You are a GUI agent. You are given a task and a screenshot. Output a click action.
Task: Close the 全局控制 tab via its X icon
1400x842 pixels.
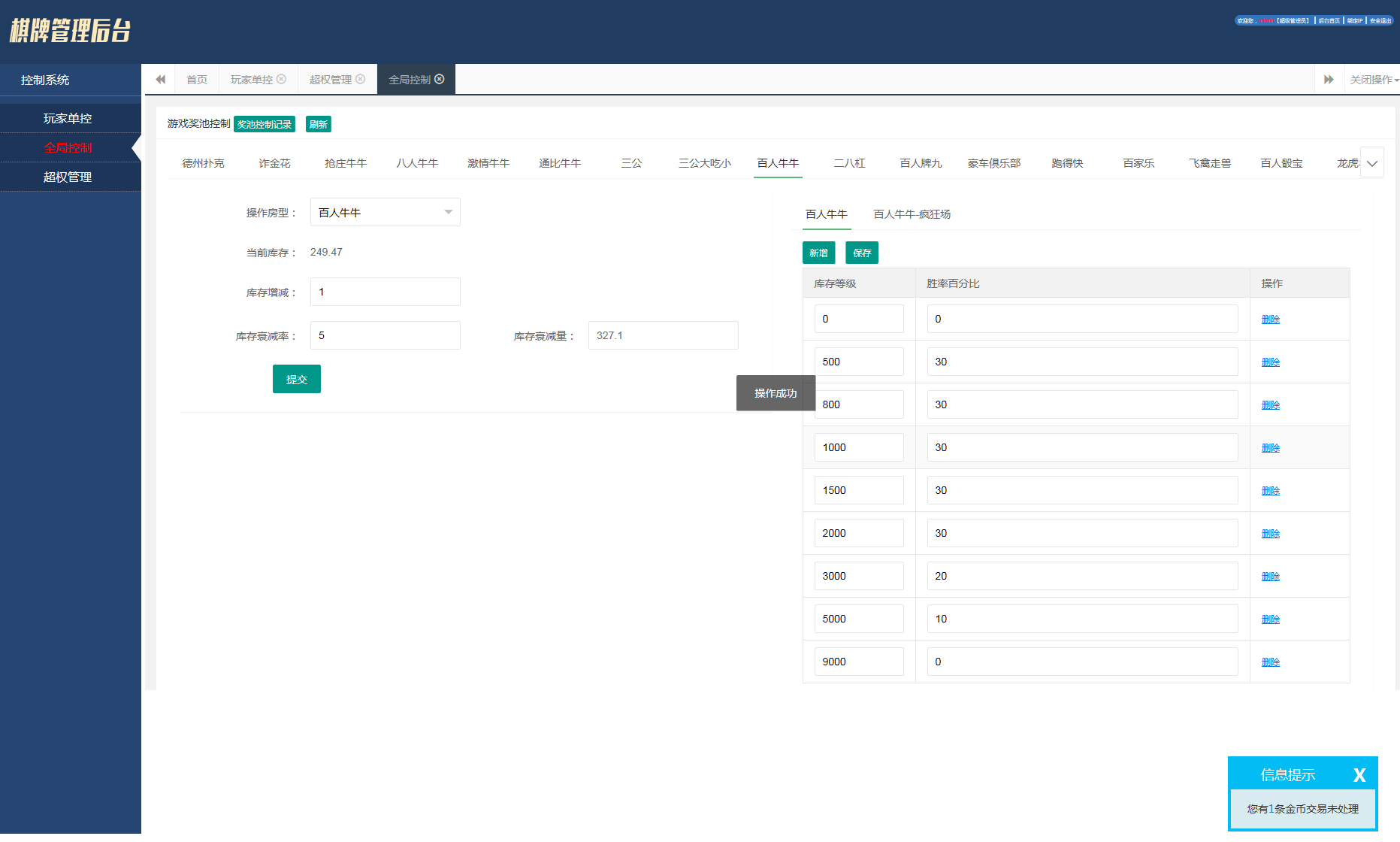(x=440, y=79)
